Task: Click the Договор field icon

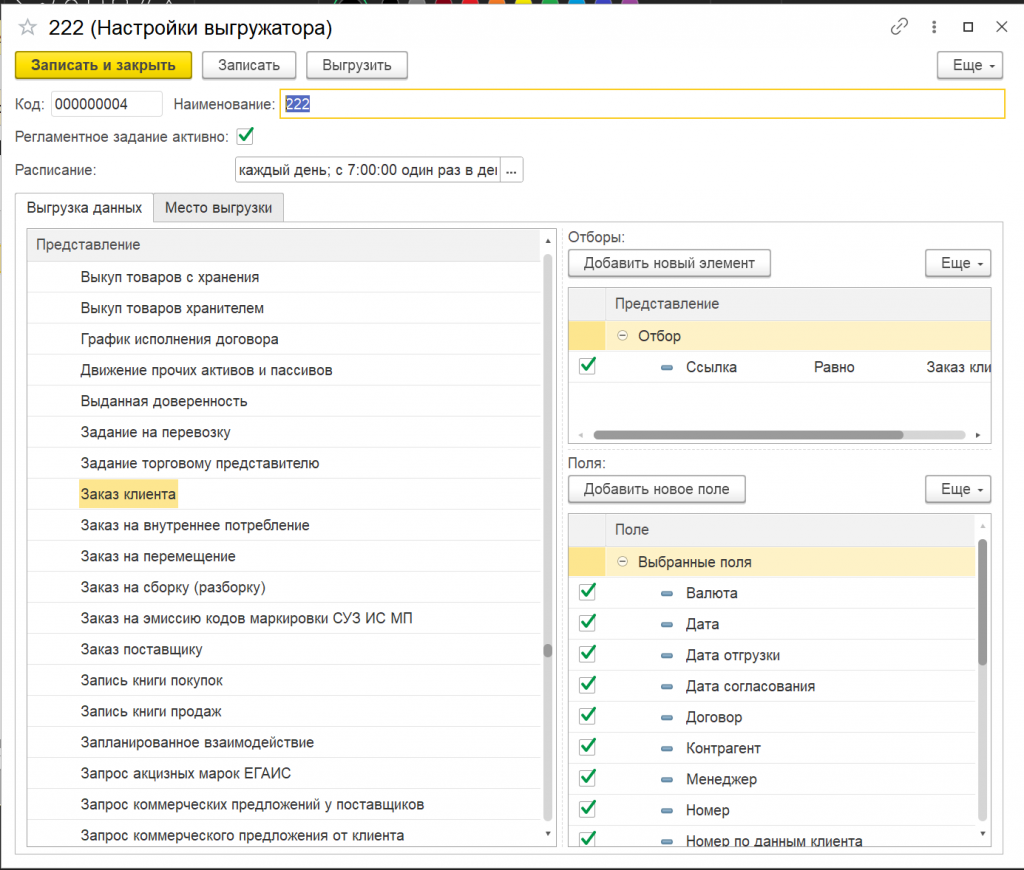Action: pos(668,717)
